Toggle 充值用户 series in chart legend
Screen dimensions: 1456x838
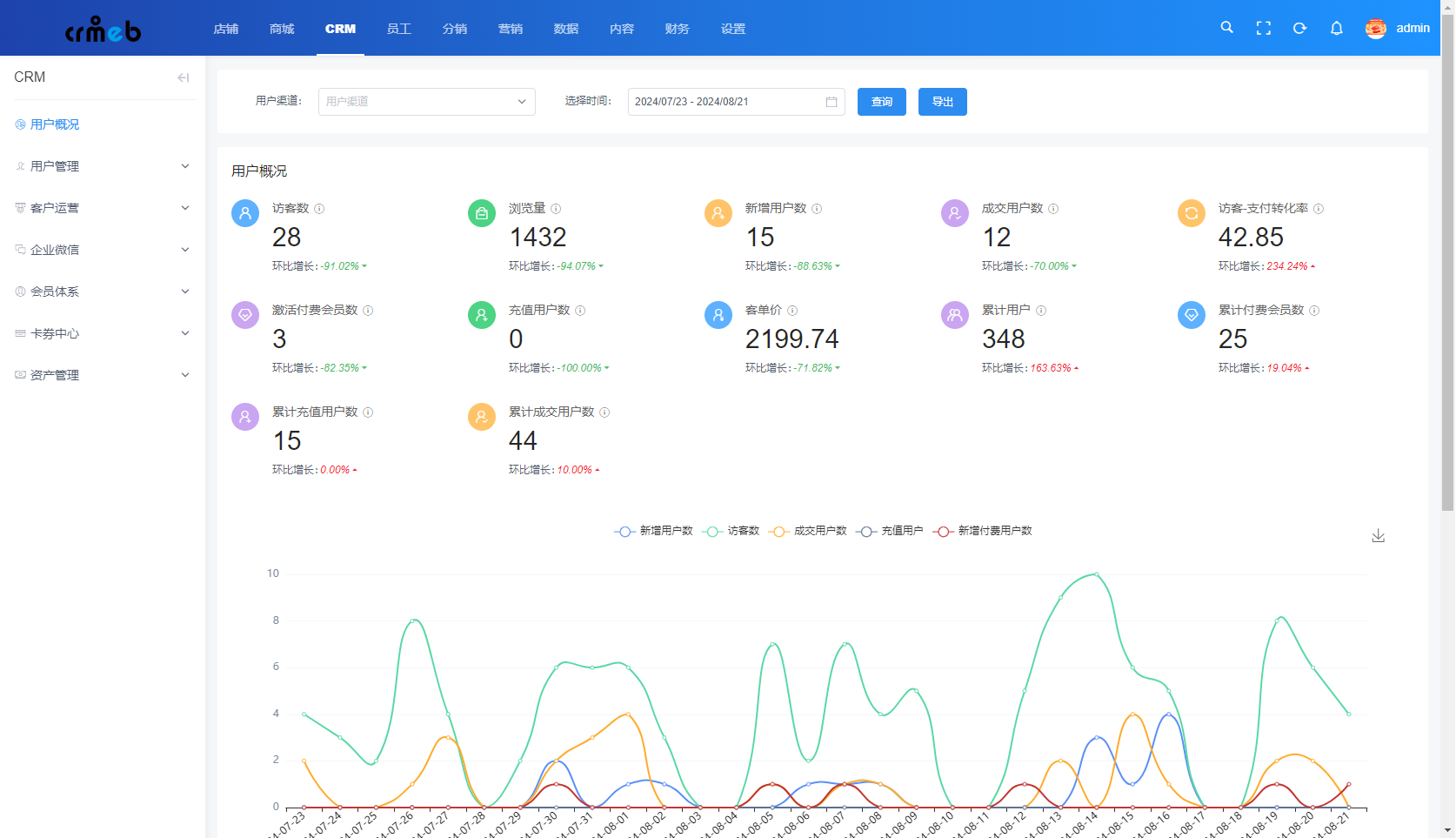click(x=890, y=531)
